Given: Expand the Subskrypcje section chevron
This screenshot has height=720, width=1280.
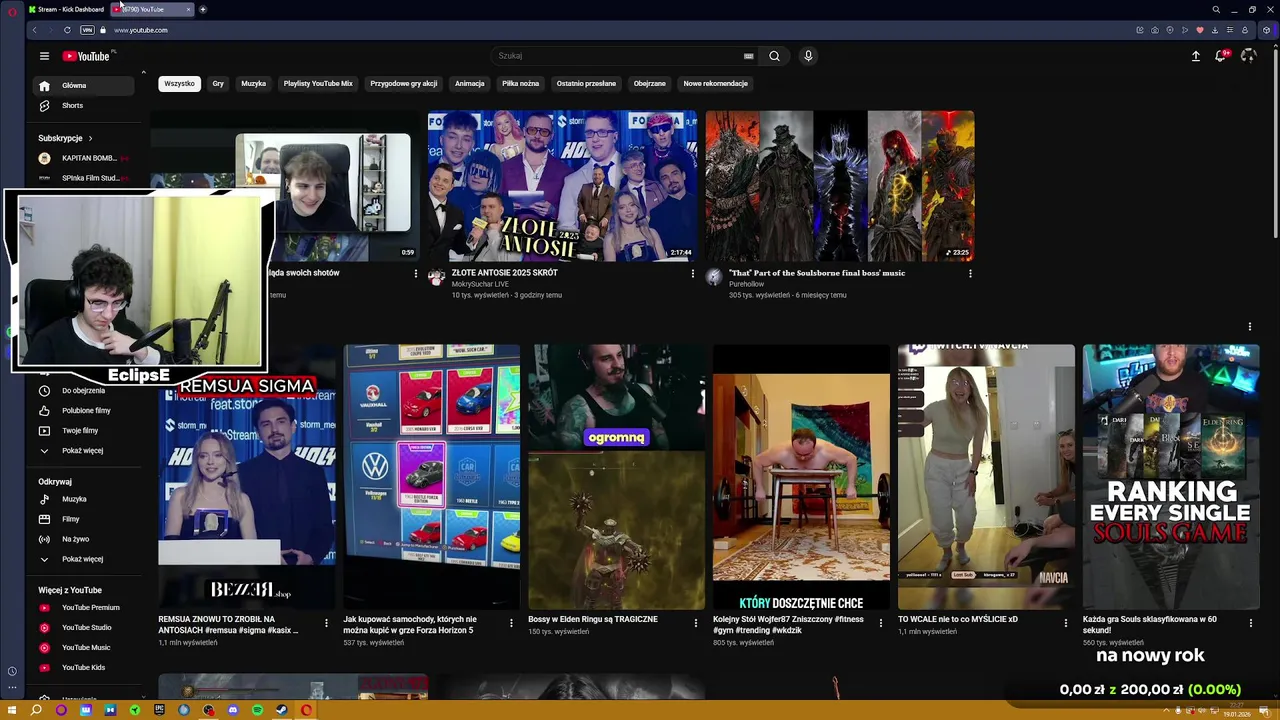Looking at the screenshot, I should [x=90, y=138].
